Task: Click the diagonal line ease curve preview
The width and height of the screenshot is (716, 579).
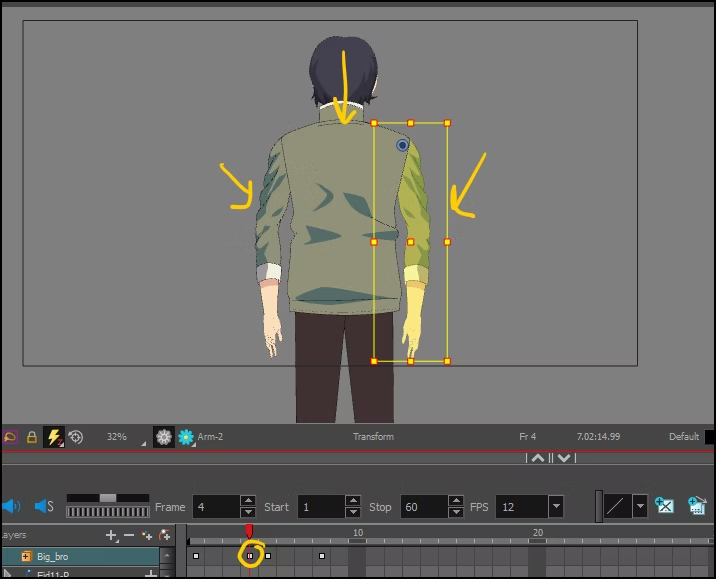Action: 618,506
